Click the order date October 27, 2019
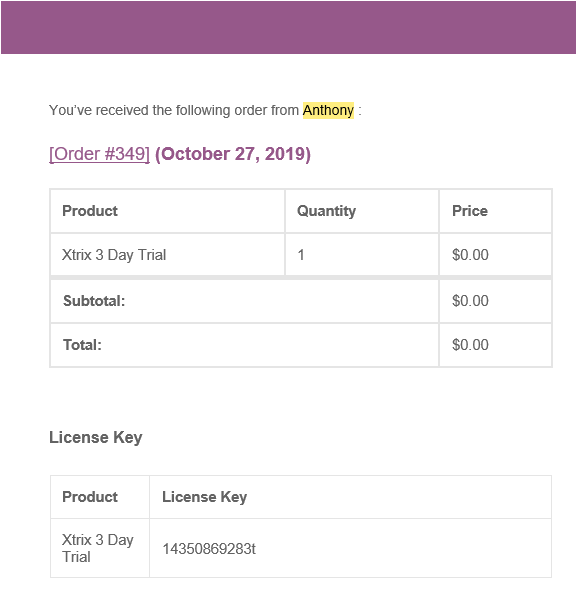Image resolution: width=576 pixels, height=604 pixels. pyautogui.click(x=233, y=154)
